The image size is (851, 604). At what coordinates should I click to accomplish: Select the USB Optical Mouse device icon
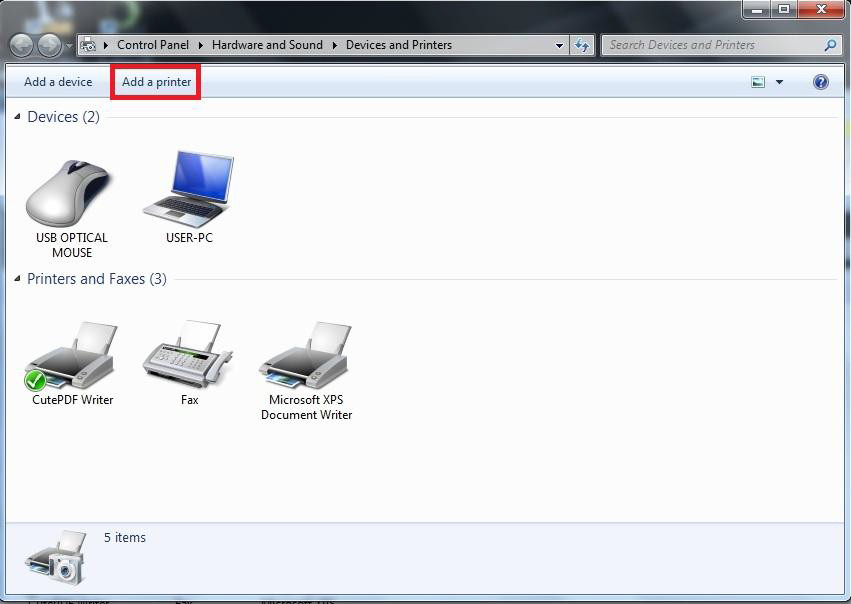[x=70, y=193]
